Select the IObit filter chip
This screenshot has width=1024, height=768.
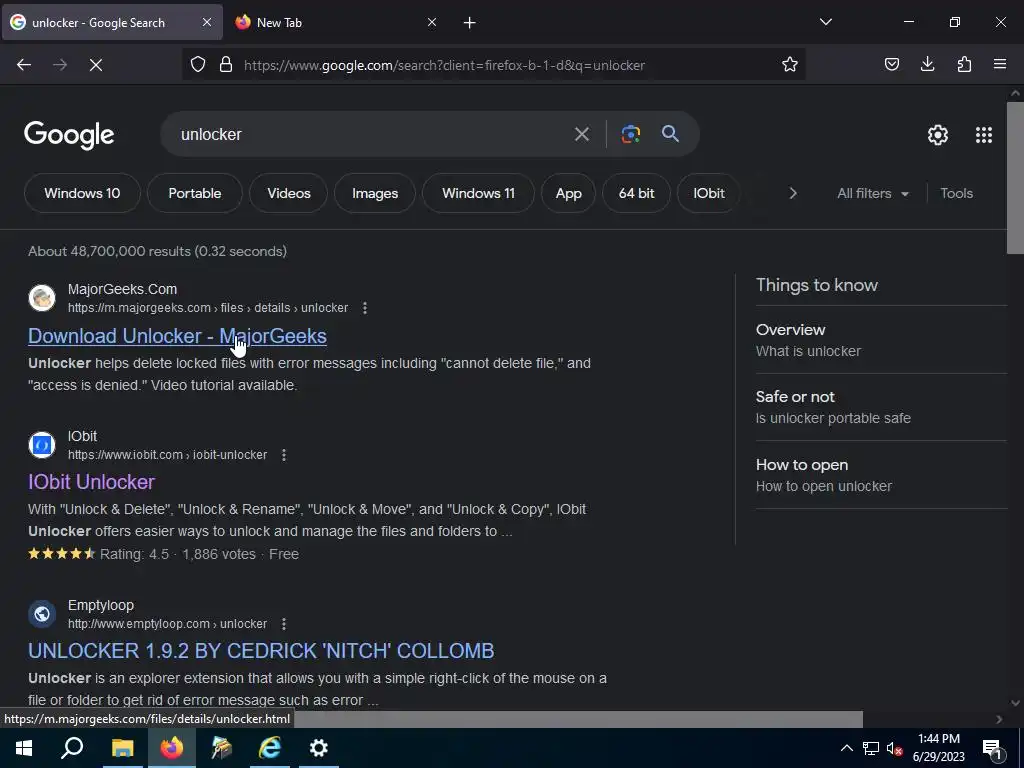coord(709,193)
